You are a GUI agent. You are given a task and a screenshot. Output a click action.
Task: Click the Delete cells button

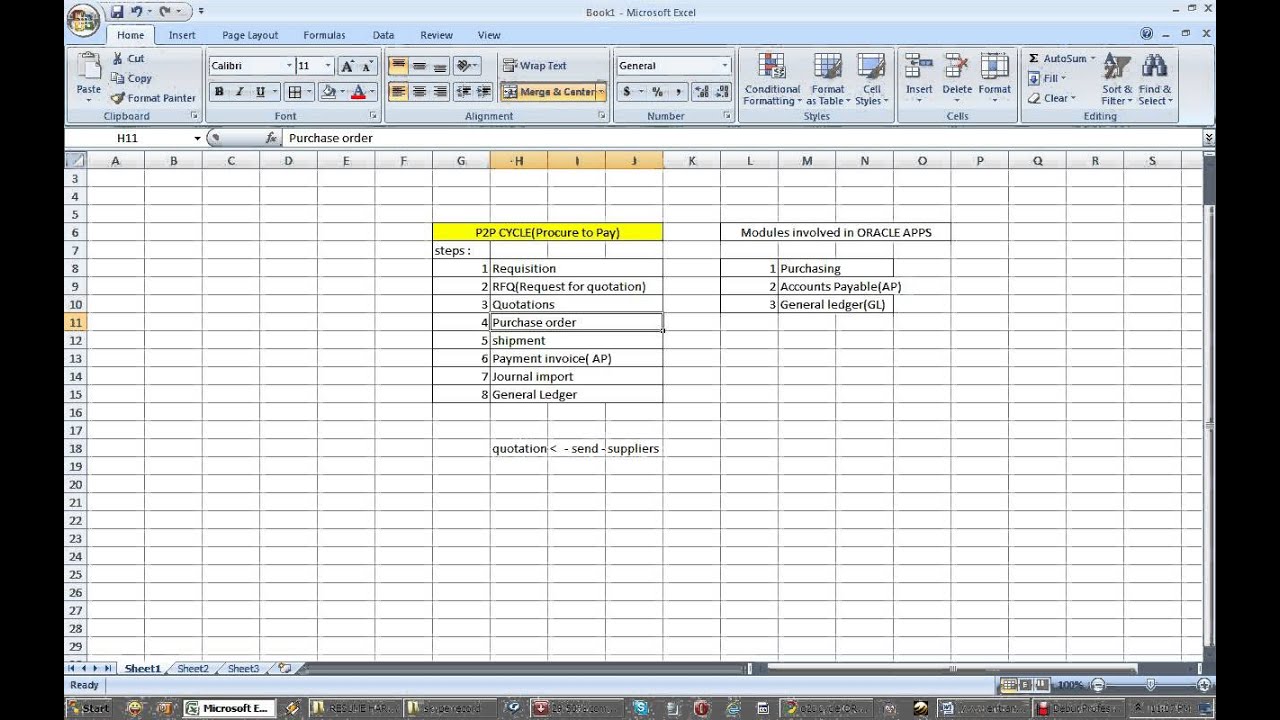957,79
